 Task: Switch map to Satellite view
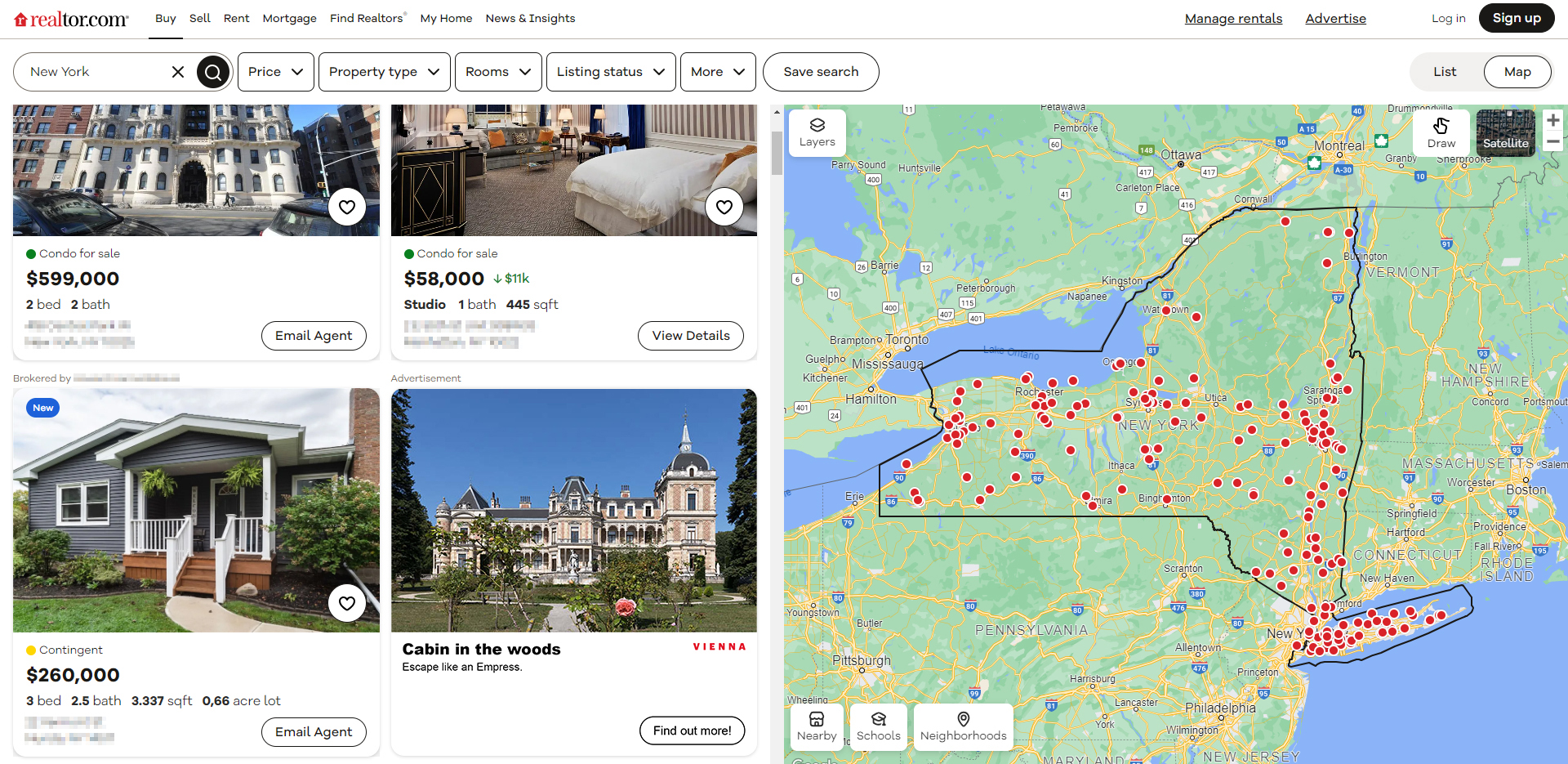pos(1505,132)
